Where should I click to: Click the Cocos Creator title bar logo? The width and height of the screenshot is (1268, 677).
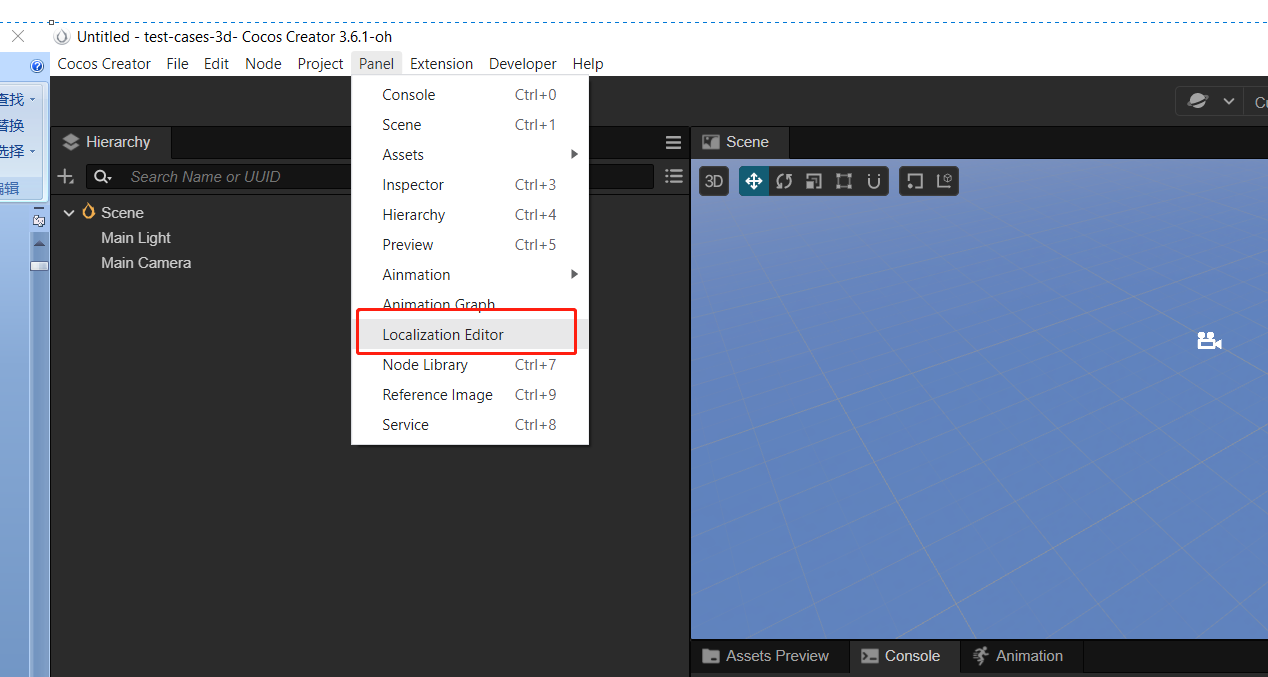62,37
